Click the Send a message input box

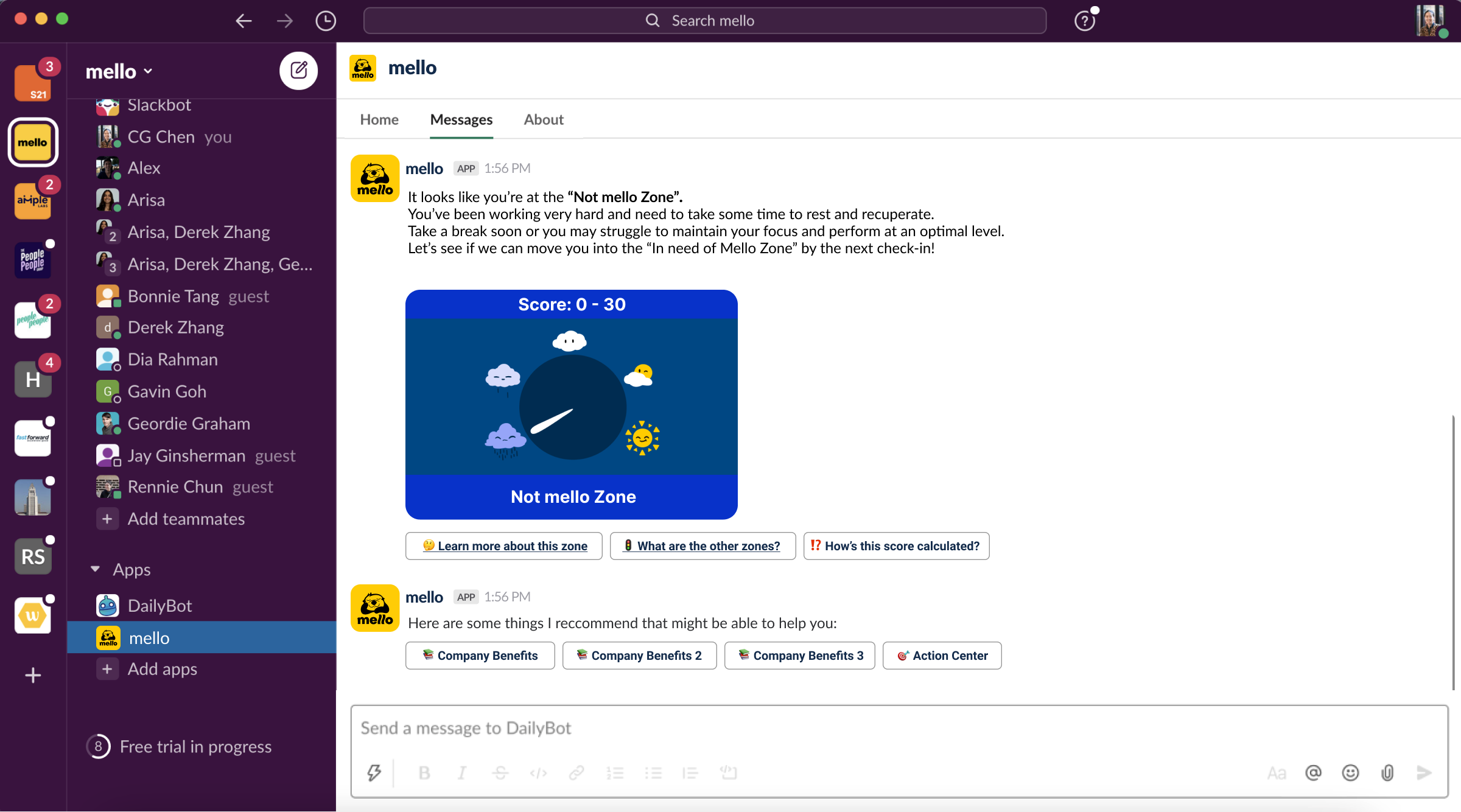(x=899, y=728)
